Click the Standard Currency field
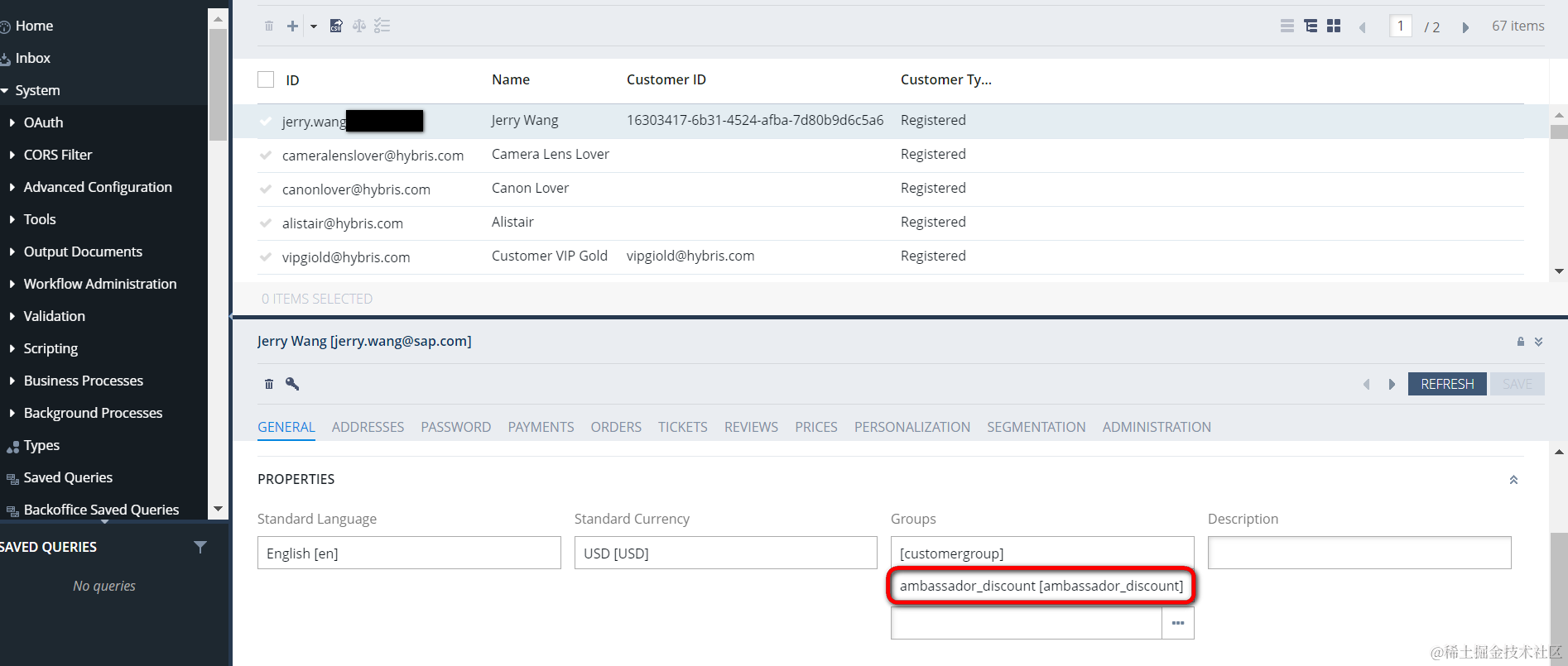 (726, 553)
